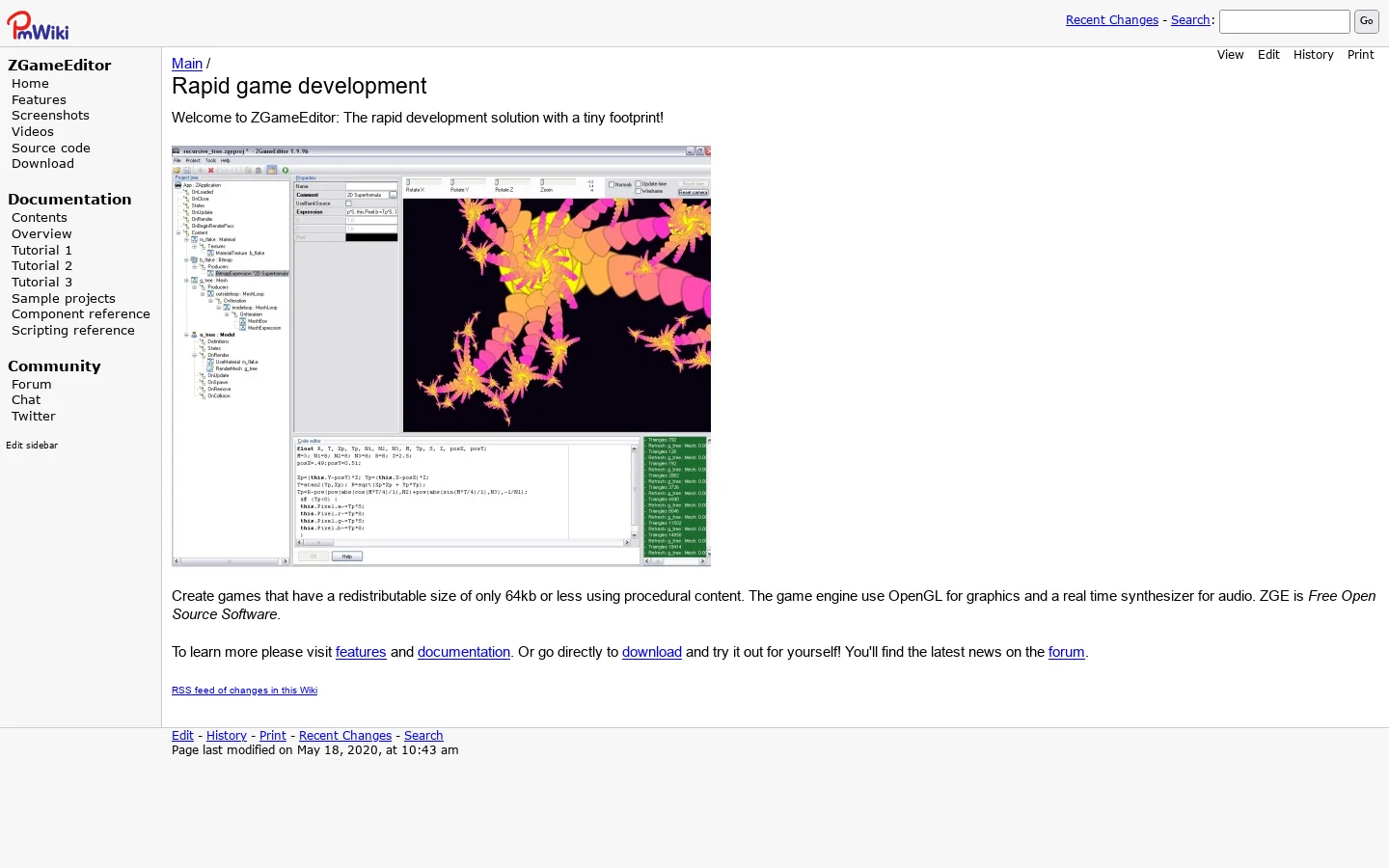The width and height of the screenshot is (1389, 868).
Task: Click the ZGameEditor screenshot image
Action: point(441,356)
